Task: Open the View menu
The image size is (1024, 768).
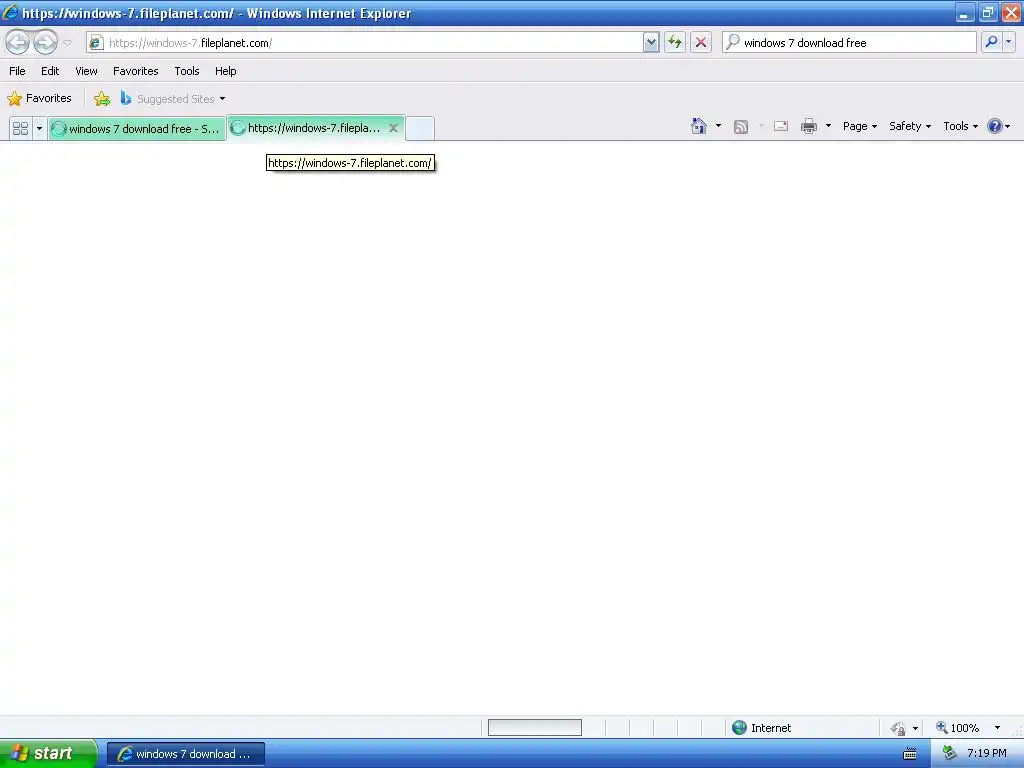Action: click(86, 71)
